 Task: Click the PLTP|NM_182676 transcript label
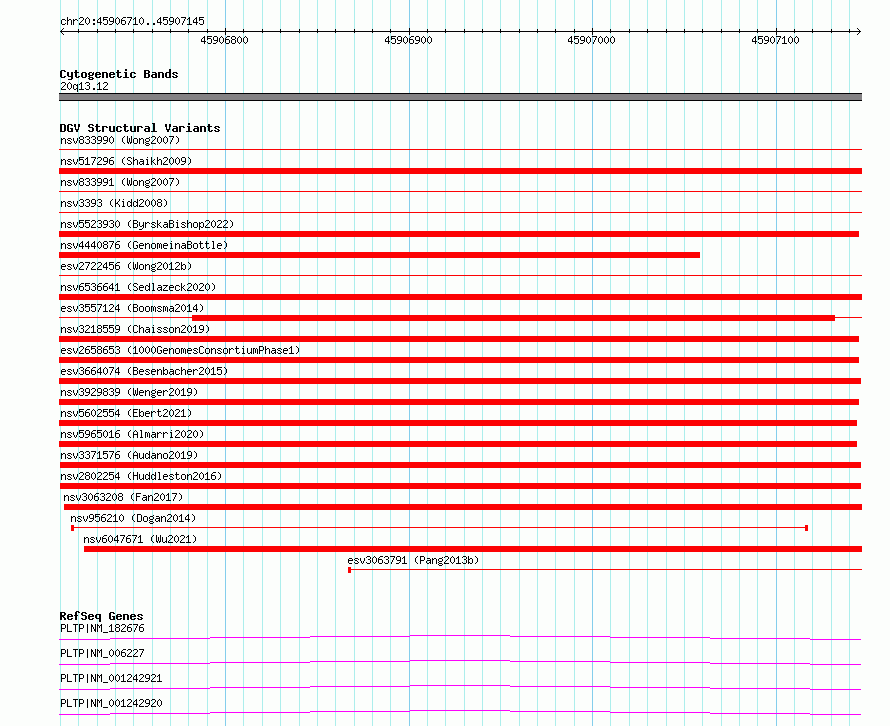(x=102, y=628)
